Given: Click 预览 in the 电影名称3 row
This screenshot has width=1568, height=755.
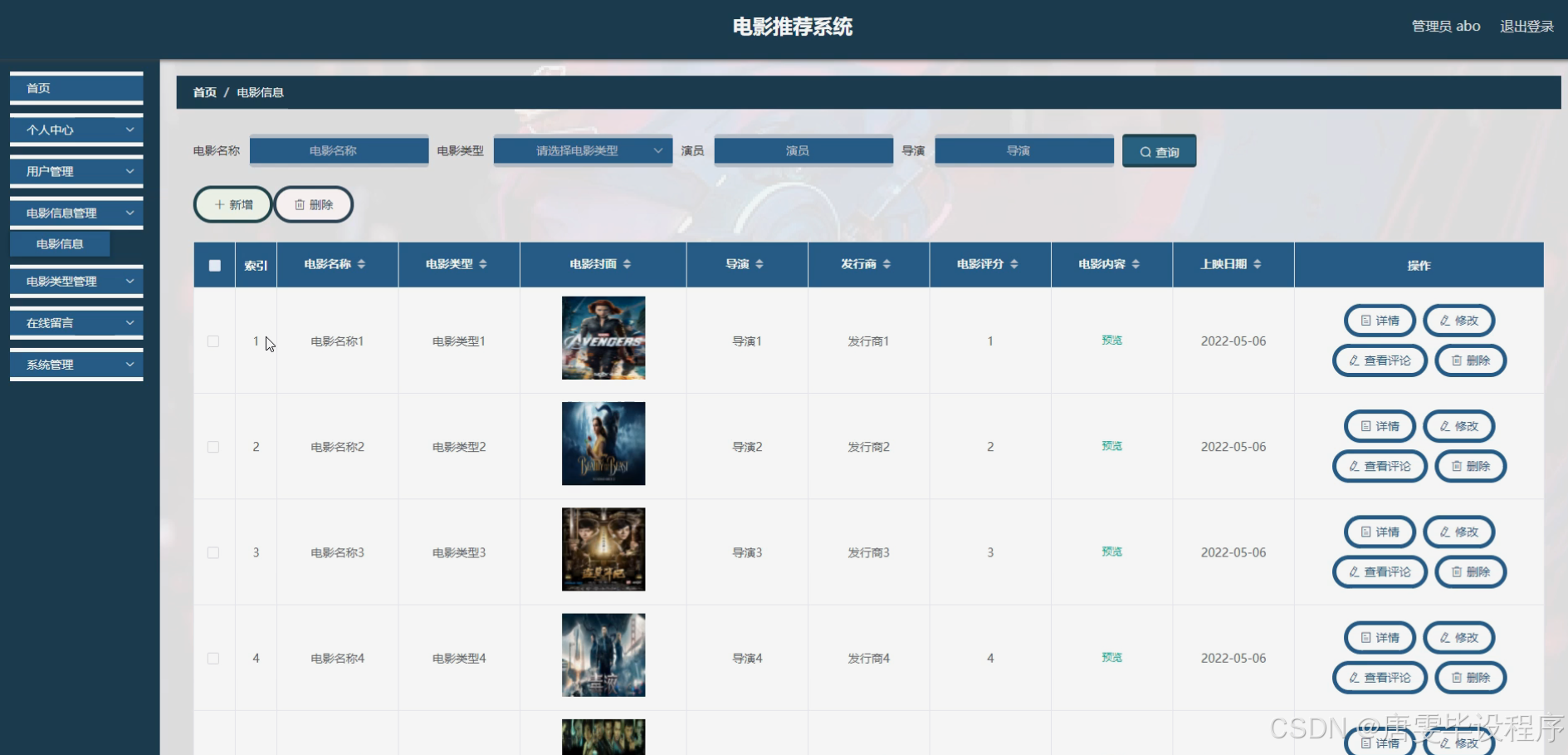Looking at the screenshot, I should [x=1111, y=552].
